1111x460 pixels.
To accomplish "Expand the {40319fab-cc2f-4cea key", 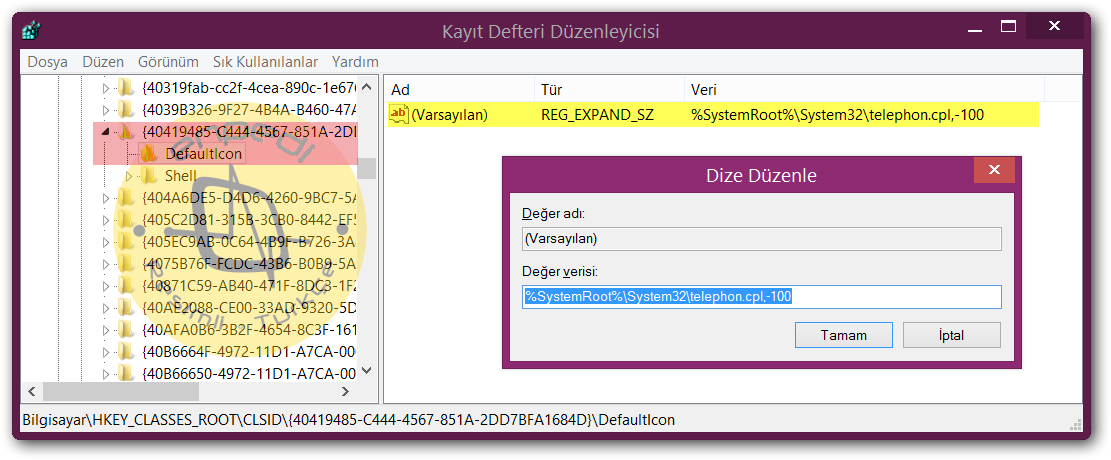I will coord(106,89).
